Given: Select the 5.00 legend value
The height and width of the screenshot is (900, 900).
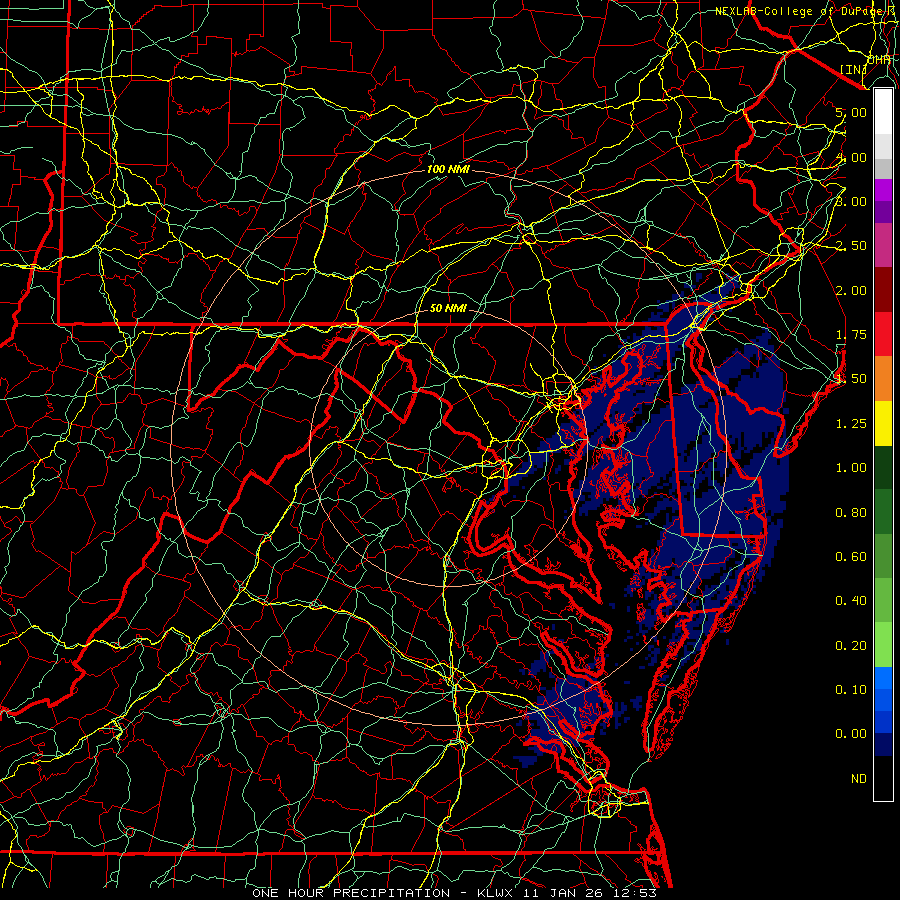Looking at the screenshot, I should coord(851,112).
